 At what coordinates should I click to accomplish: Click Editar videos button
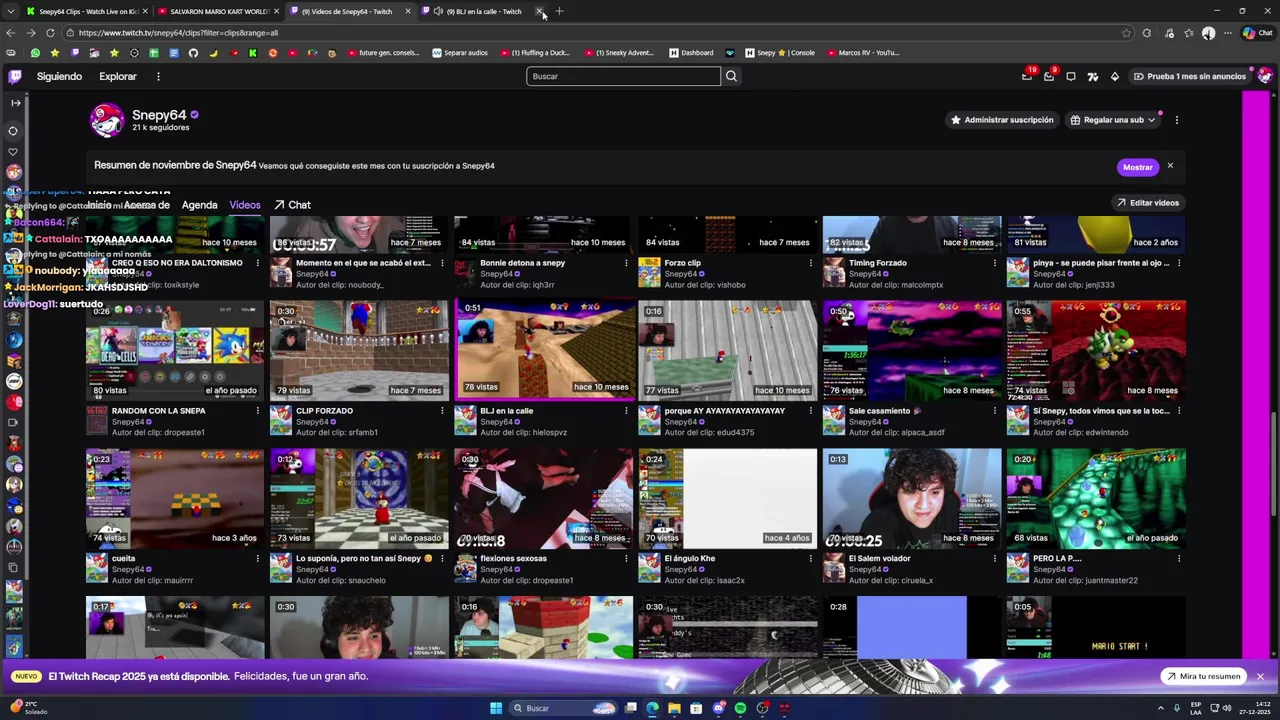pyautogui.click(x=1148, y=203)
